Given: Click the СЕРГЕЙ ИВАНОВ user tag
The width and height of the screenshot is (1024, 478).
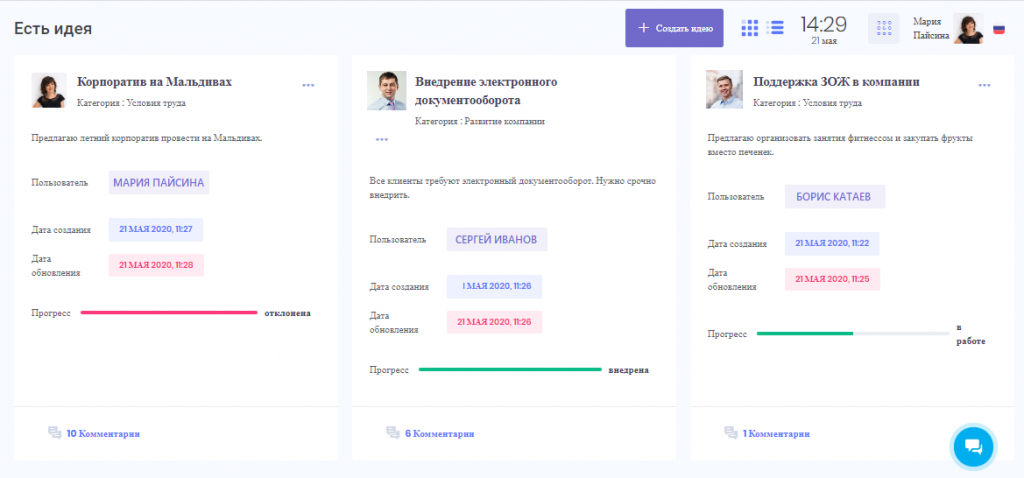Looking at the screenshot, I should [497, 240].
